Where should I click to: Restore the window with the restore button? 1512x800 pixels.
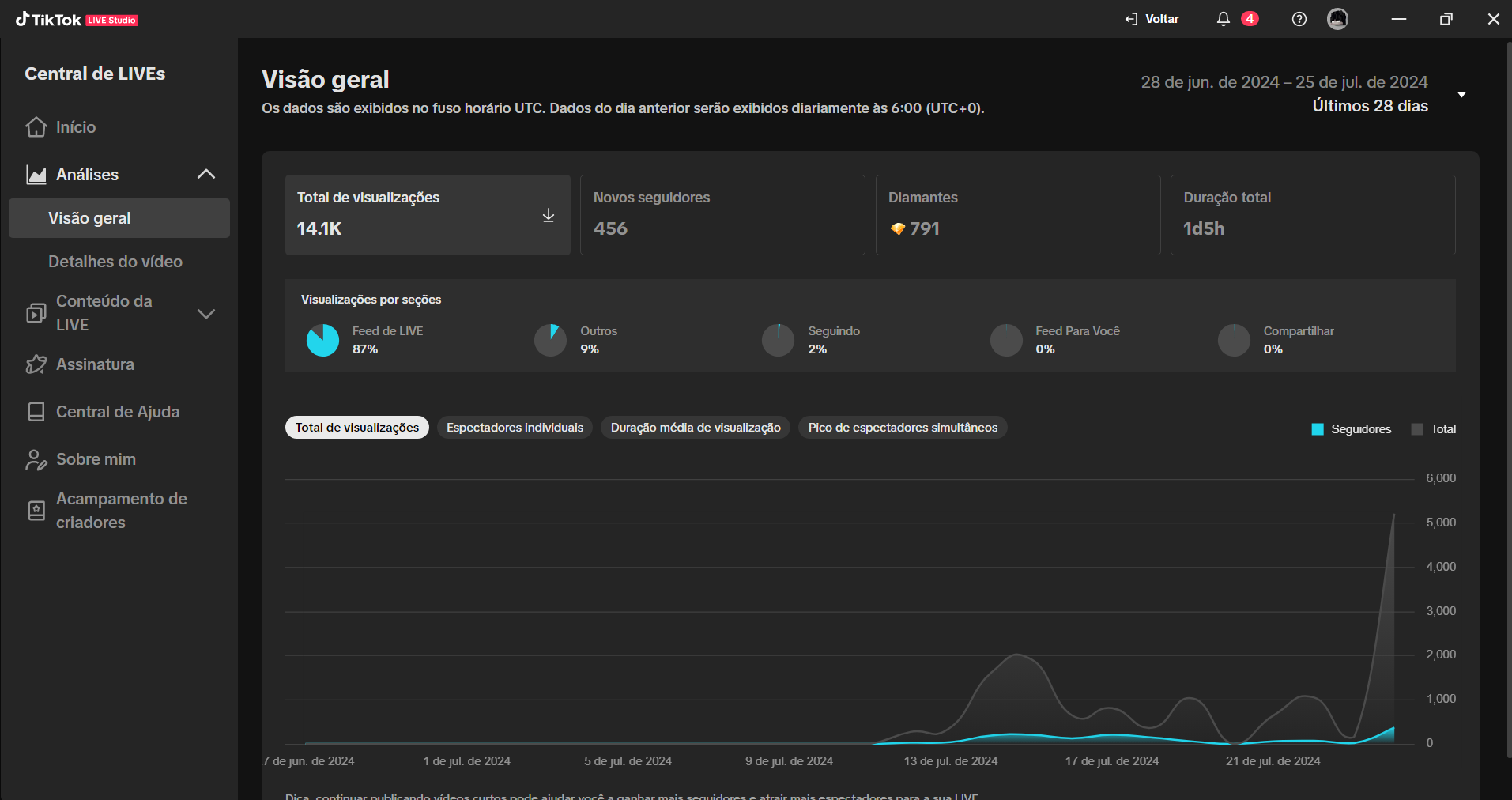pyautogui.click(x=1446, y=19)
